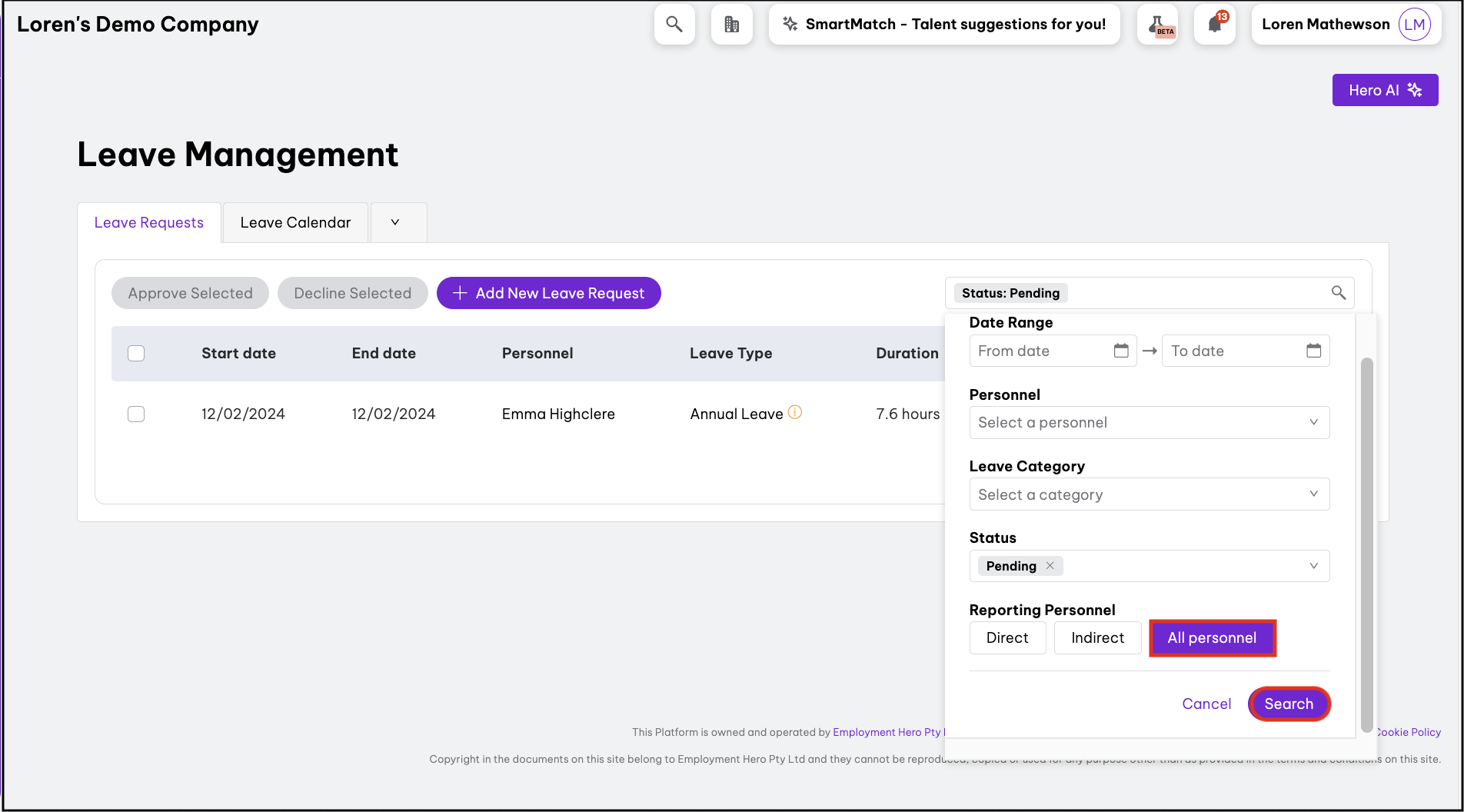Open the Select a personnel dropdown

coord(1149,423)
